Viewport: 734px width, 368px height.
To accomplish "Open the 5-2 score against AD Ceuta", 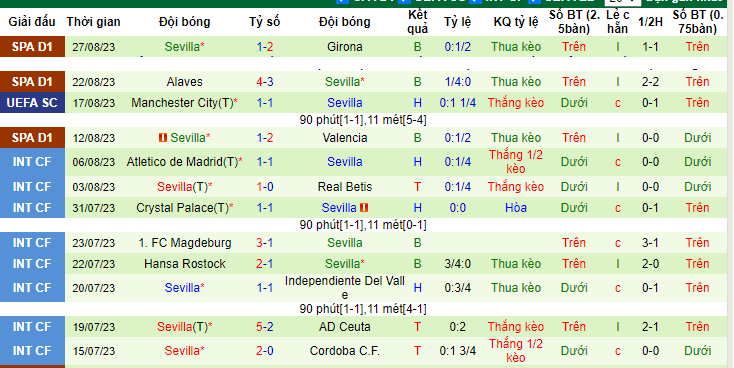I will (264, 326).
